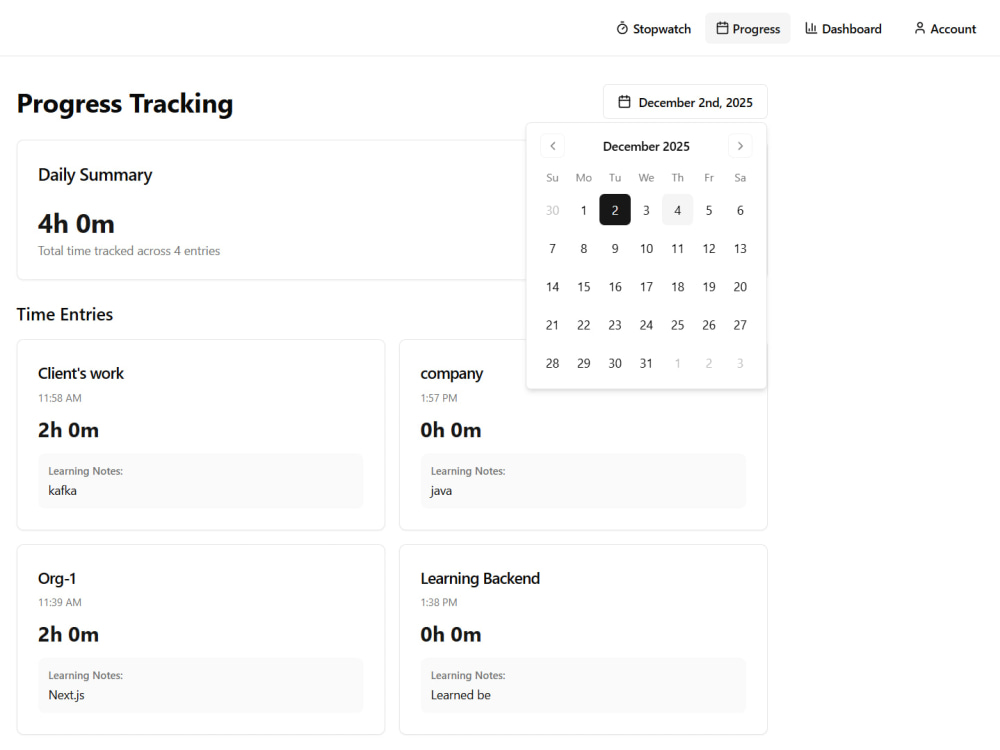Go to previous month in calendar
Screen dimensions: 1000x750
(553, 146)
